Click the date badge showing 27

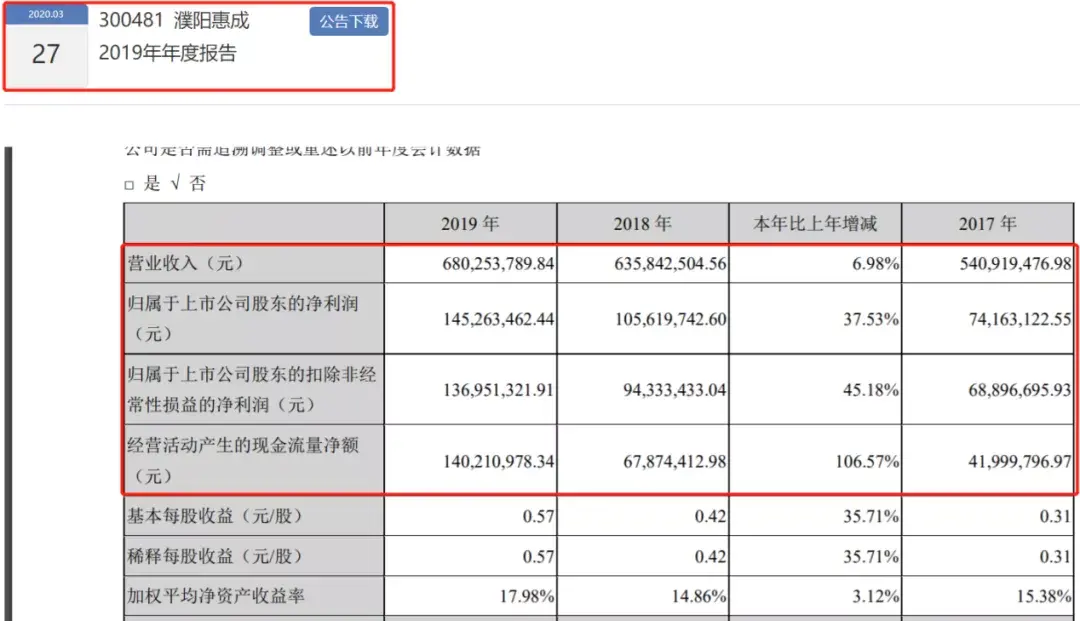(x=46, y=54)
